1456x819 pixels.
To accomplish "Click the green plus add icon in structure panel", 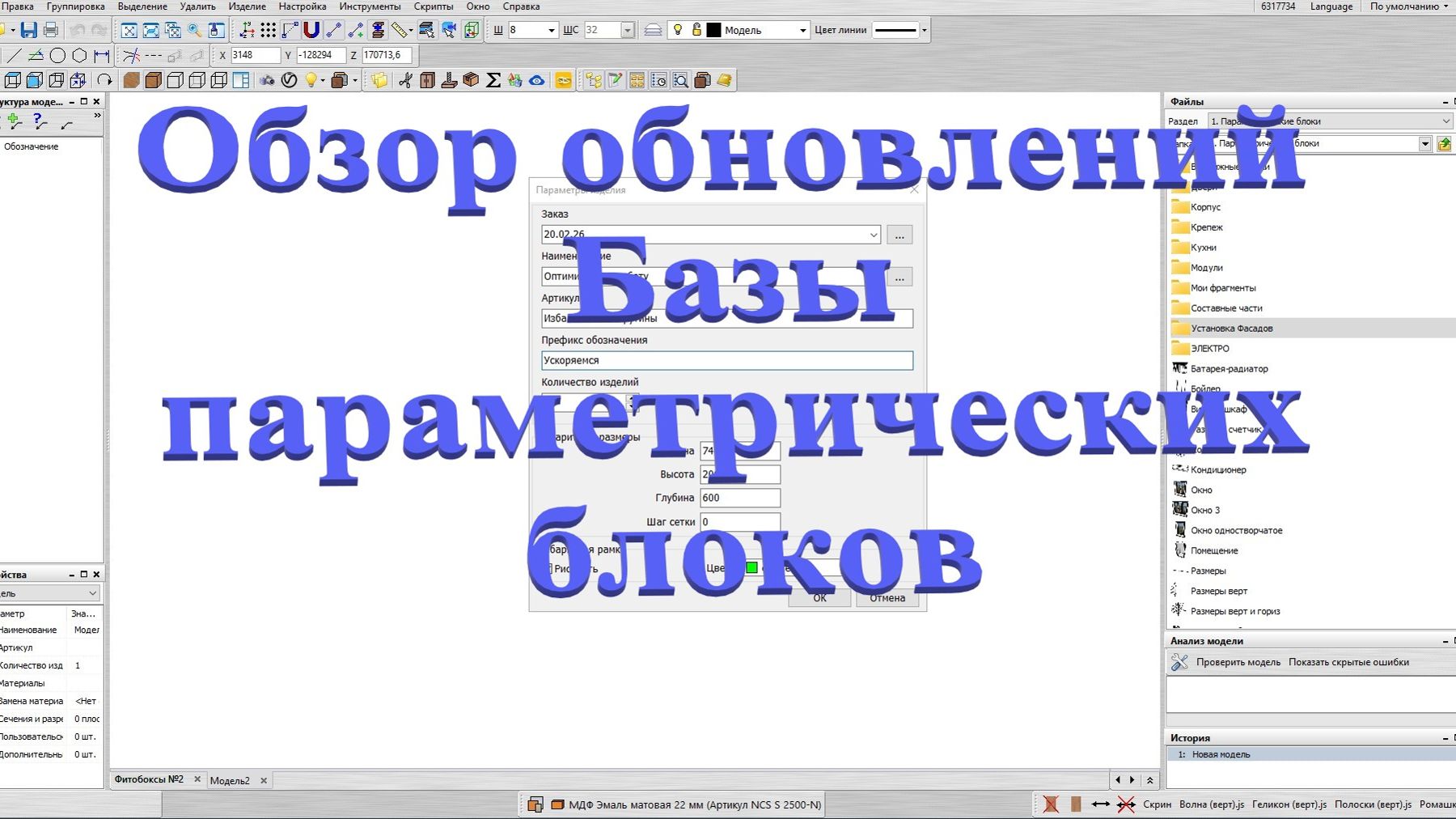I will 14,121.
